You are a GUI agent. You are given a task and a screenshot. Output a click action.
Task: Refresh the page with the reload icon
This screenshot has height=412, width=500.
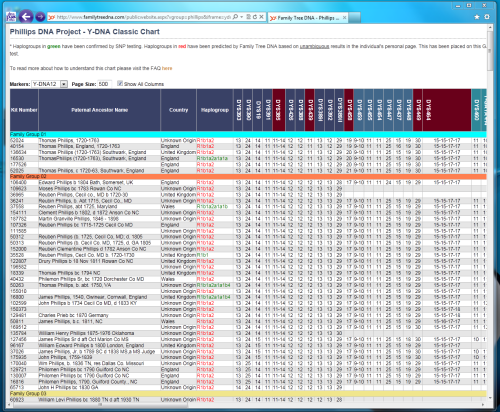tap(255, 17)
